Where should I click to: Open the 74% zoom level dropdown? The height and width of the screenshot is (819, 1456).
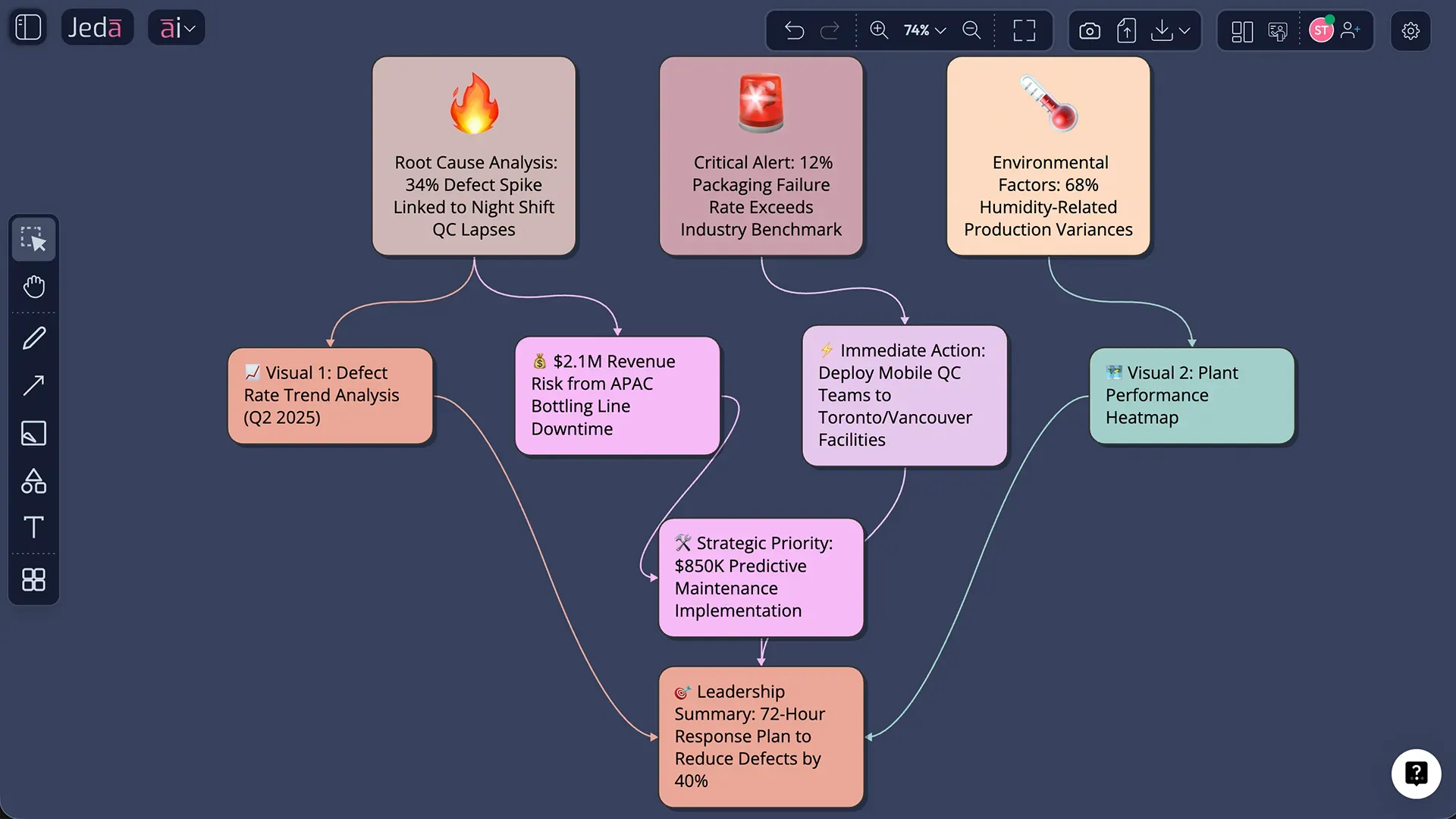[x=922, y=30]
